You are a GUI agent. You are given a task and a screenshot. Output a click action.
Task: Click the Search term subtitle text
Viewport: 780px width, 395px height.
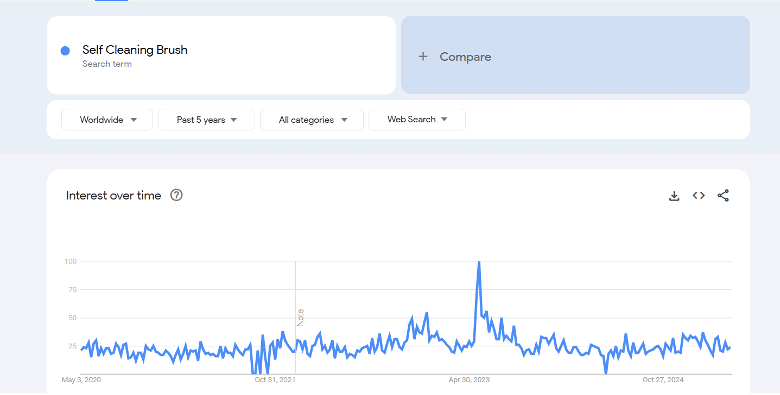[x=107, y=64]
